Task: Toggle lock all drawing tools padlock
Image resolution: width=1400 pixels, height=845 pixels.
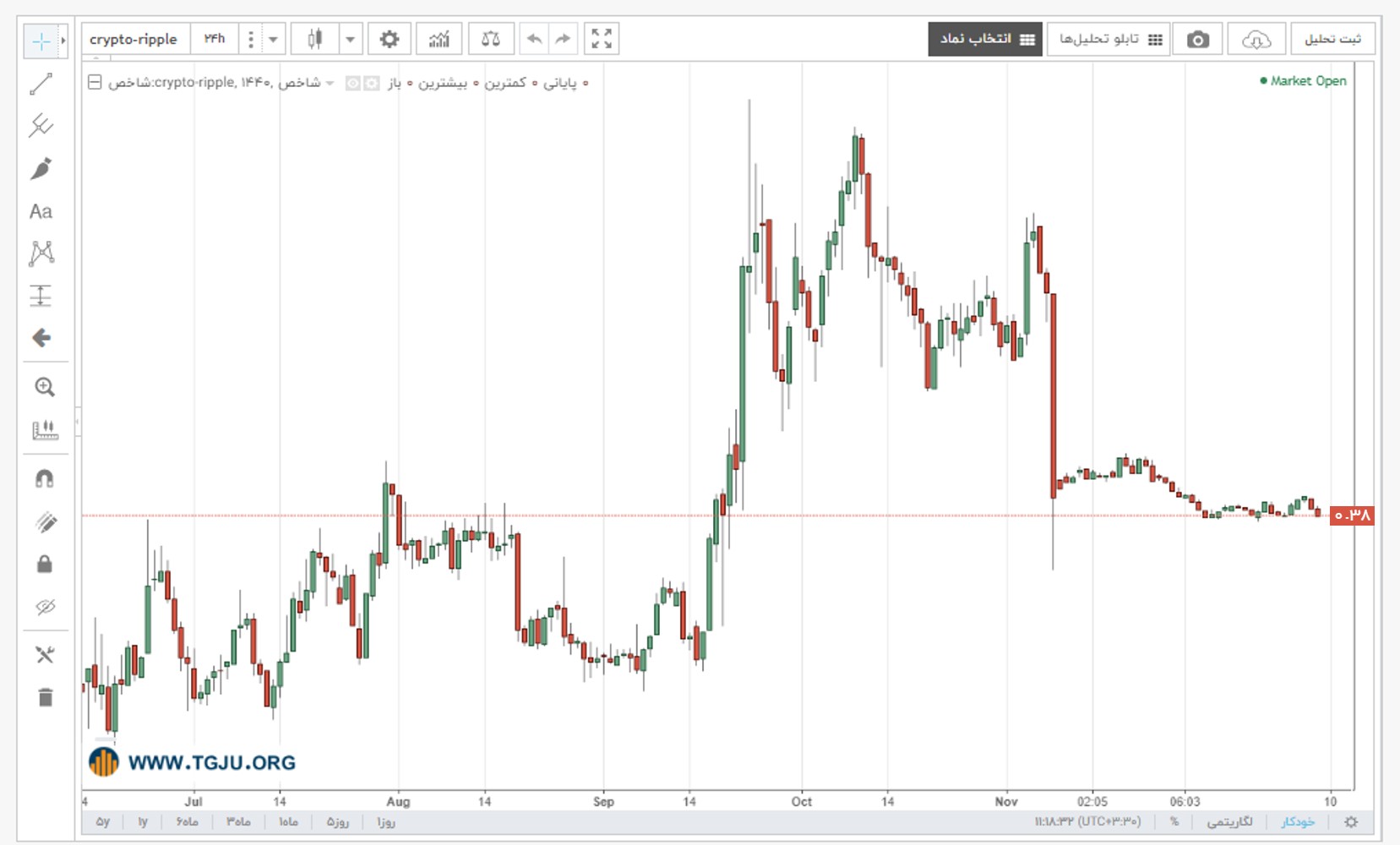Action: click(45, 564)
